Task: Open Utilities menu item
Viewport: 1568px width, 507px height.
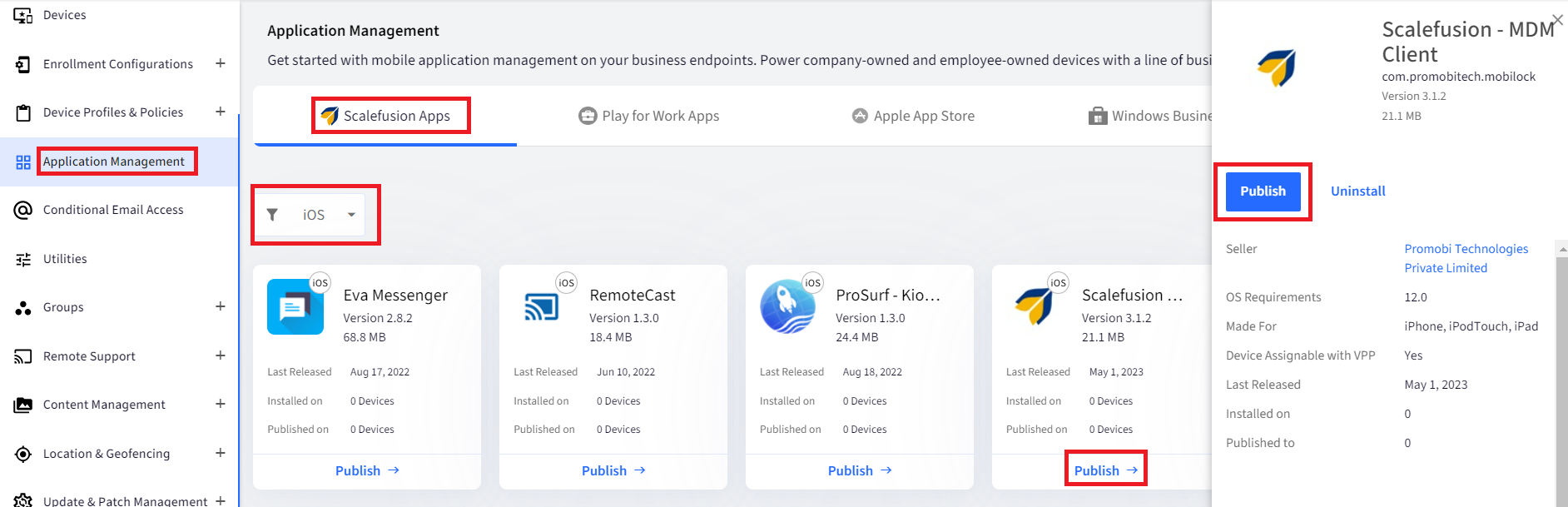Action: (65, 259)
